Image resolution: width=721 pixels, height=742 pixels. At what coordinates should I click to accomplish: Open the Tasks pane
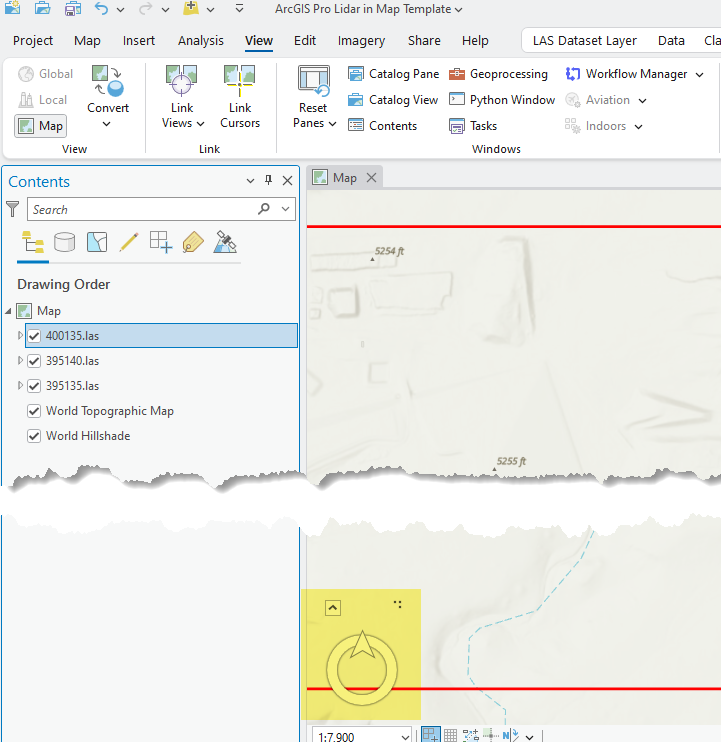coord(473,126)
